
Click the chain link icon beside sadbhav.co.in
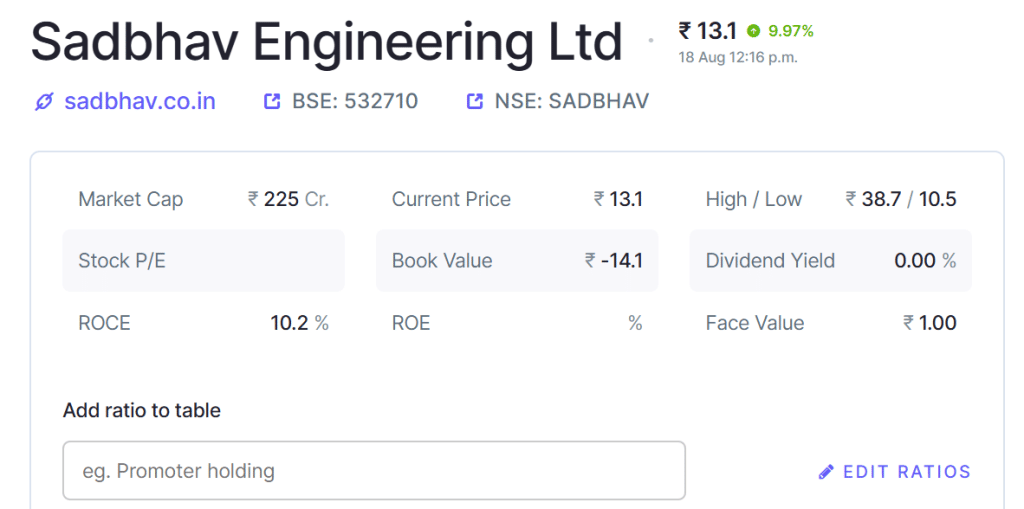(x=44, y=102)
